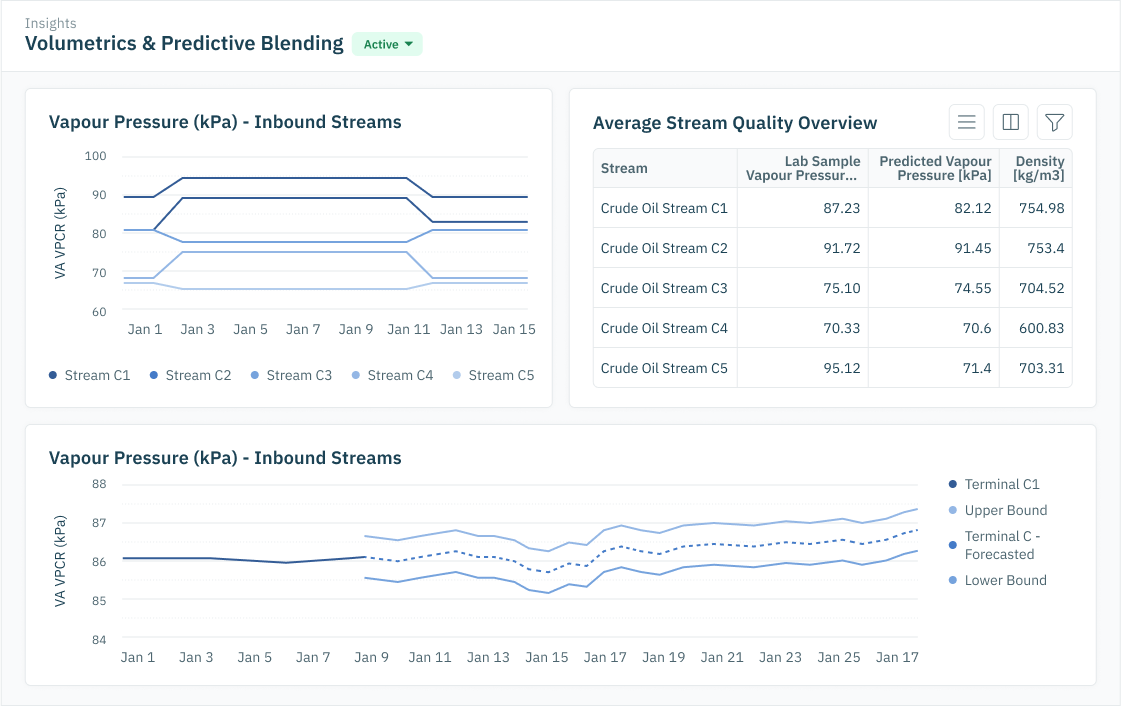Toggle Stream C4 legend entry
Image resolution: width=1121 pixels, height=706 pixels.
pos(392,375)
